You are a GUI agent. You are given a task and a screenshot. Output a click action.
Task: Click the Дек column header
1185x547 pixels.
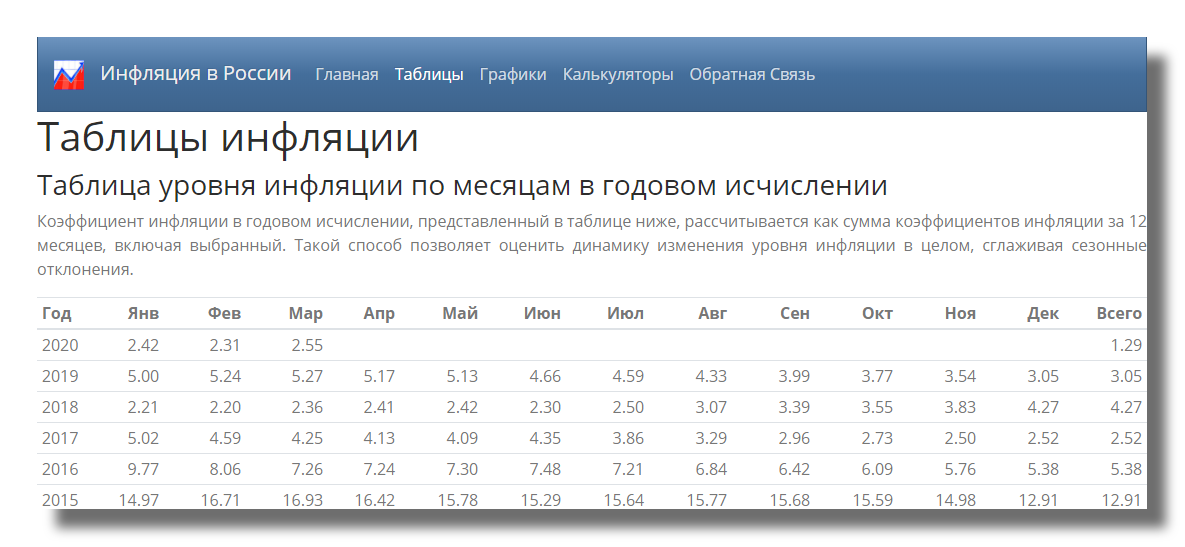pos(1043,314)
